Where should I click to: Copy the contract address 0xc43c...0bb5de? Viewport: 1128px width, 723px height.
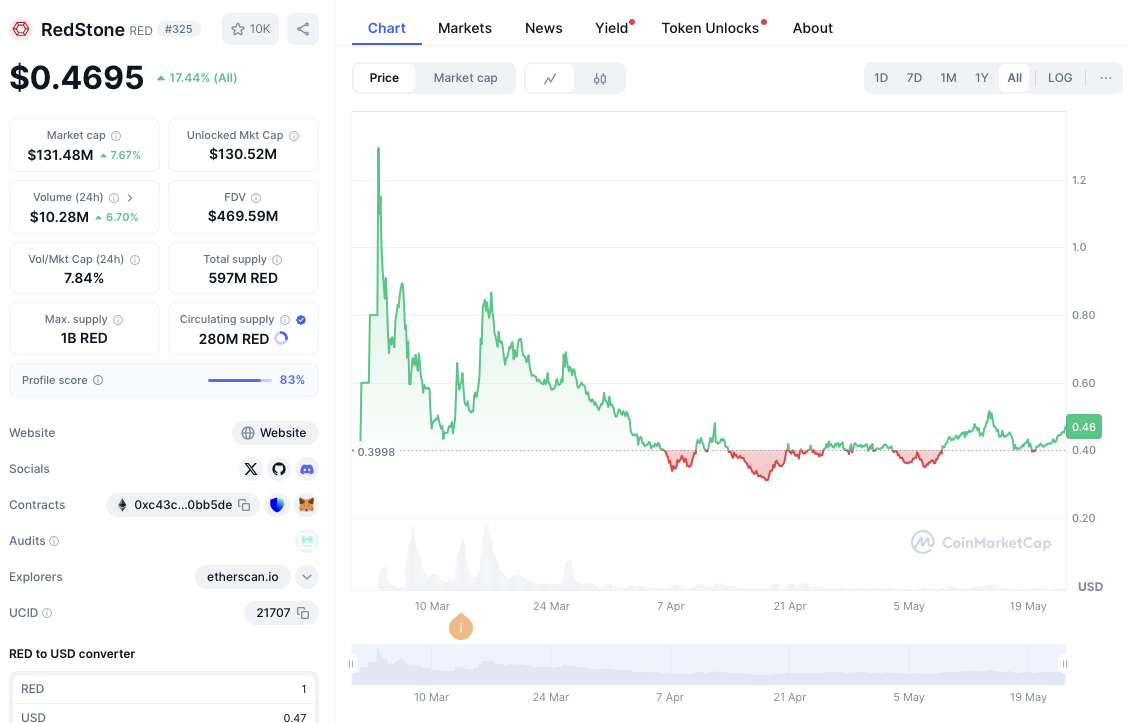245,505
